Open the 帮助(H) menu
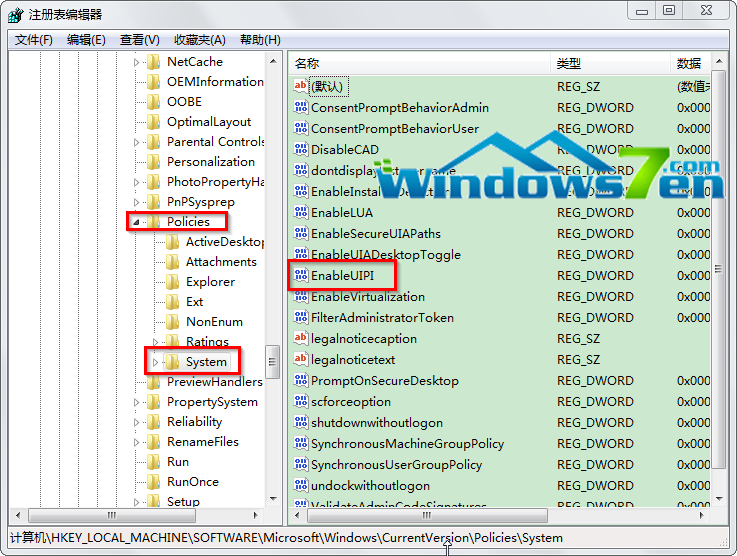 pos(260,39)
